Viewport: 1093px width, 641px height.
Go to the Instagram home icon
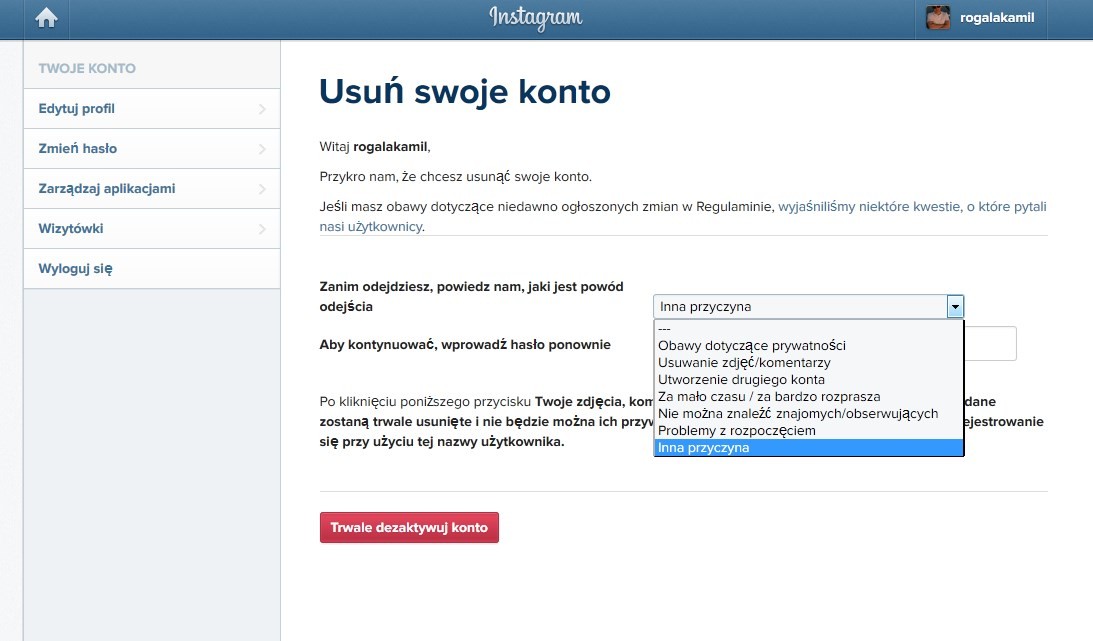point(47,17)
